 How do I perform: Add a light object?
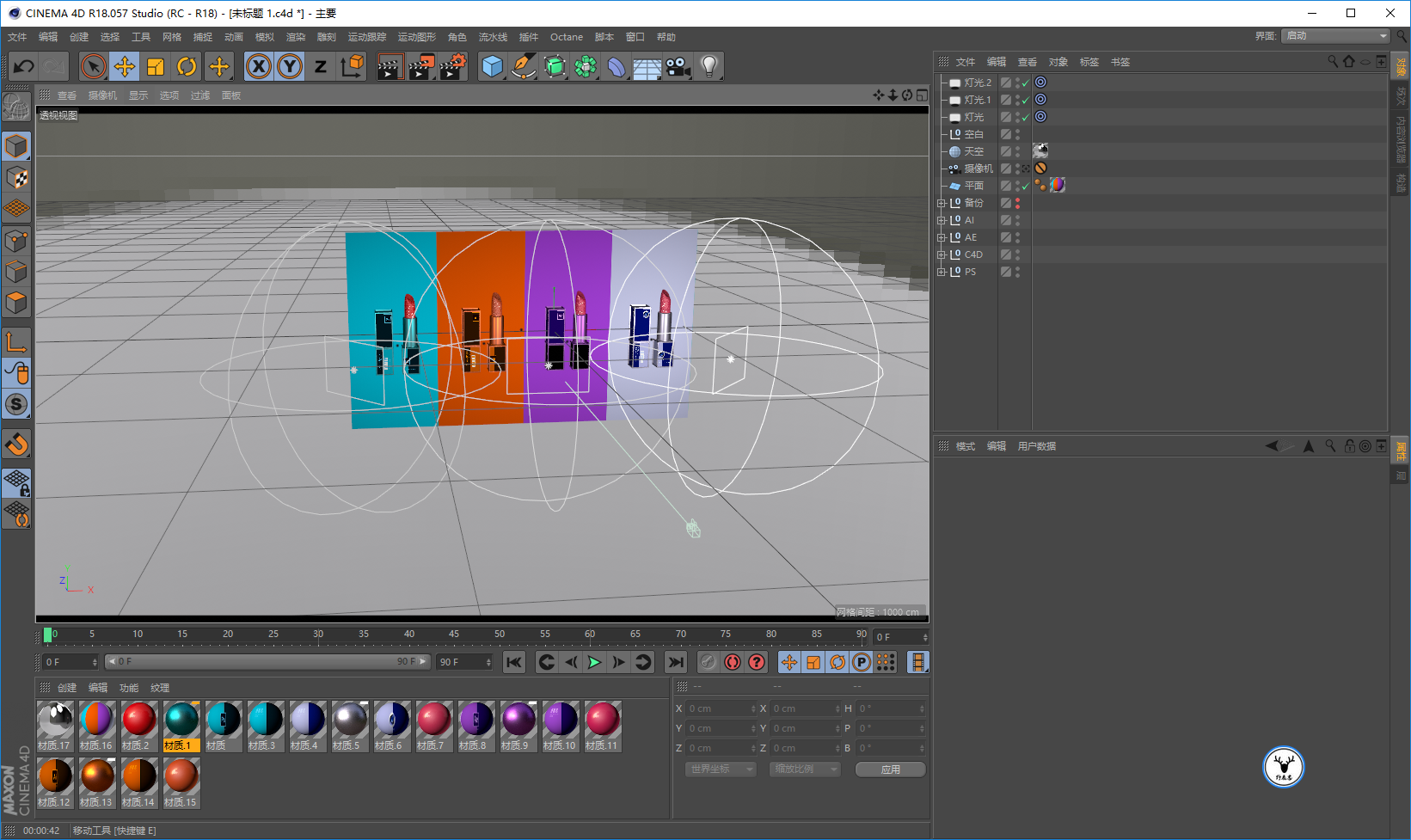point(709,66)
